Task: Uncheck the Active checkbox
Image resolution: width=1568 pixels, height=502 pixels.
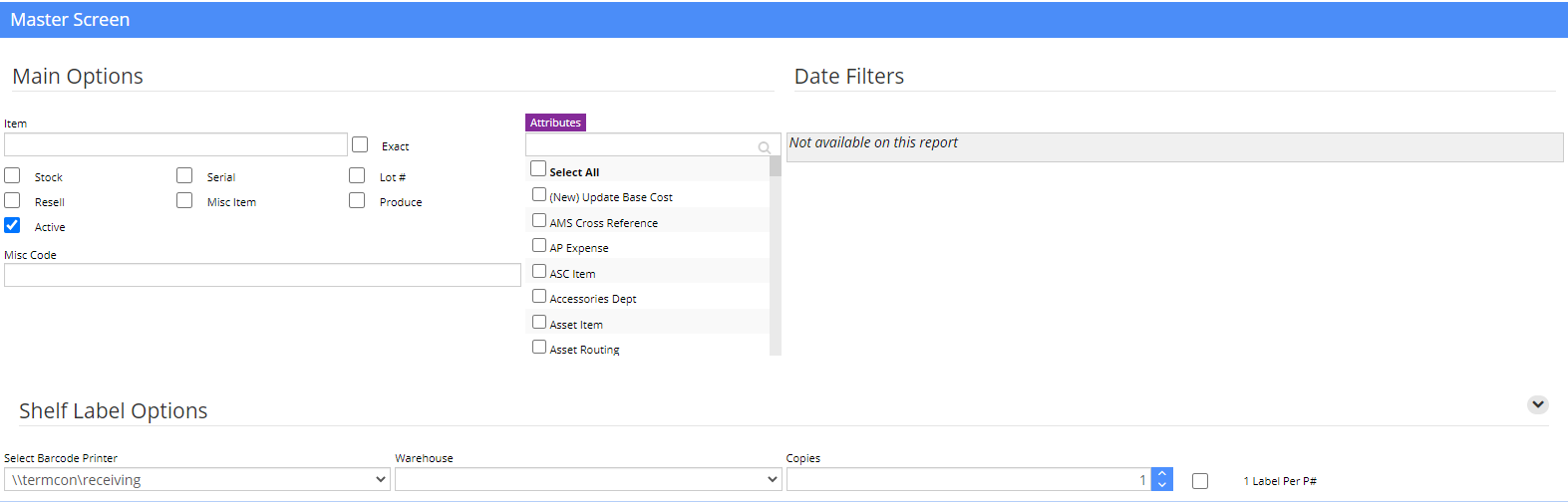Action: [x=12, y=225]
